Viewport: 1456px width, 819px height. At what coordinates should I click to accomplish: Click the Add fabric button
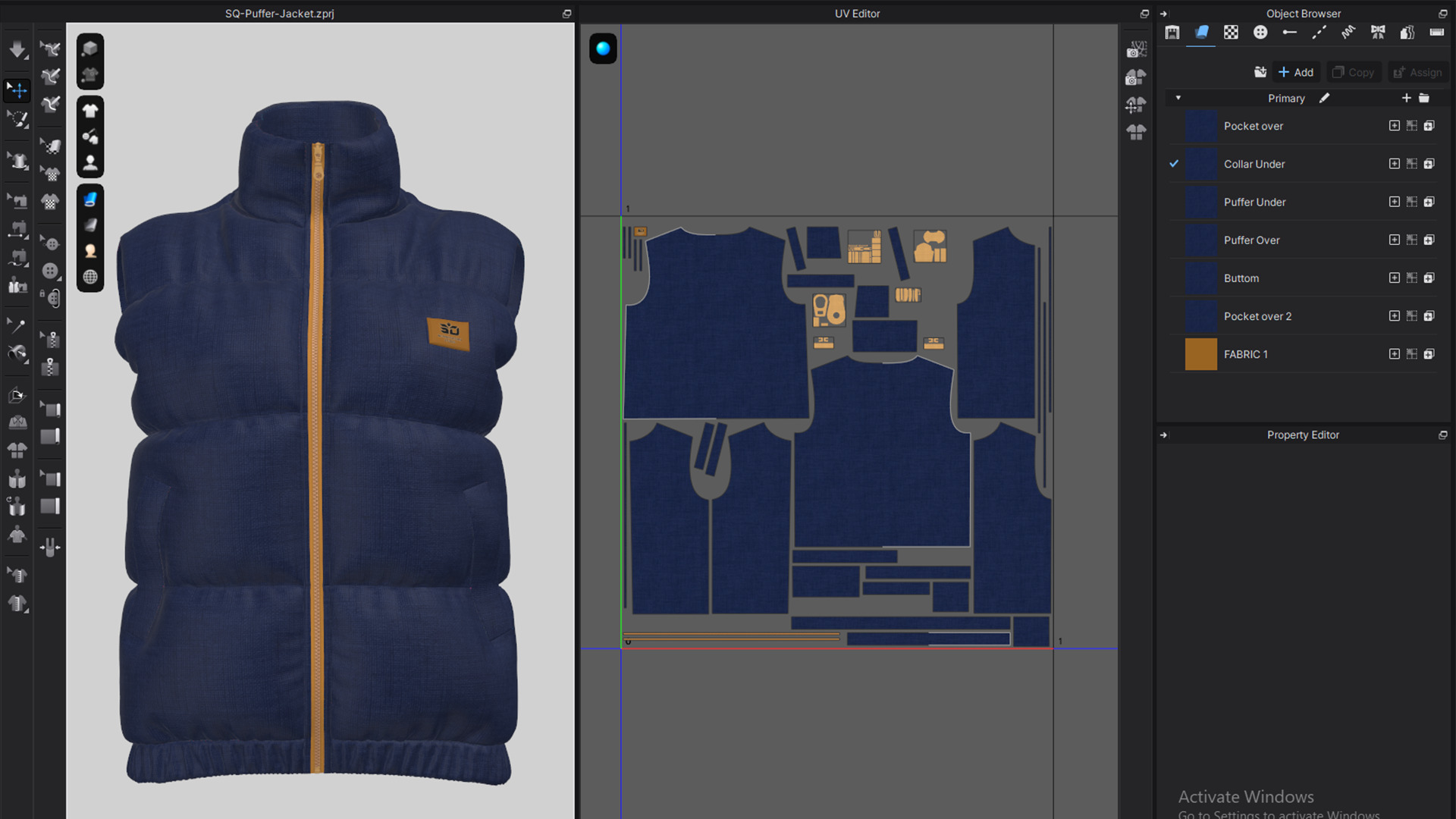[x=1296, y=72]
